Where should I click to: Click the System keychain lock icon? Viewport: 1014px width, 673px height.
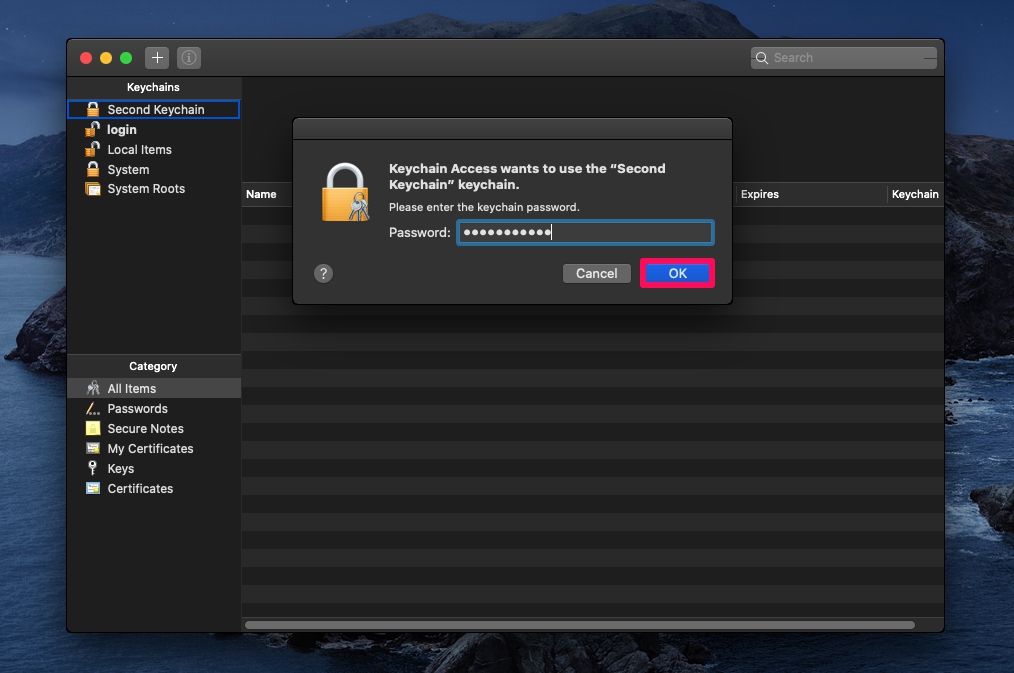[x=93, y=169]
